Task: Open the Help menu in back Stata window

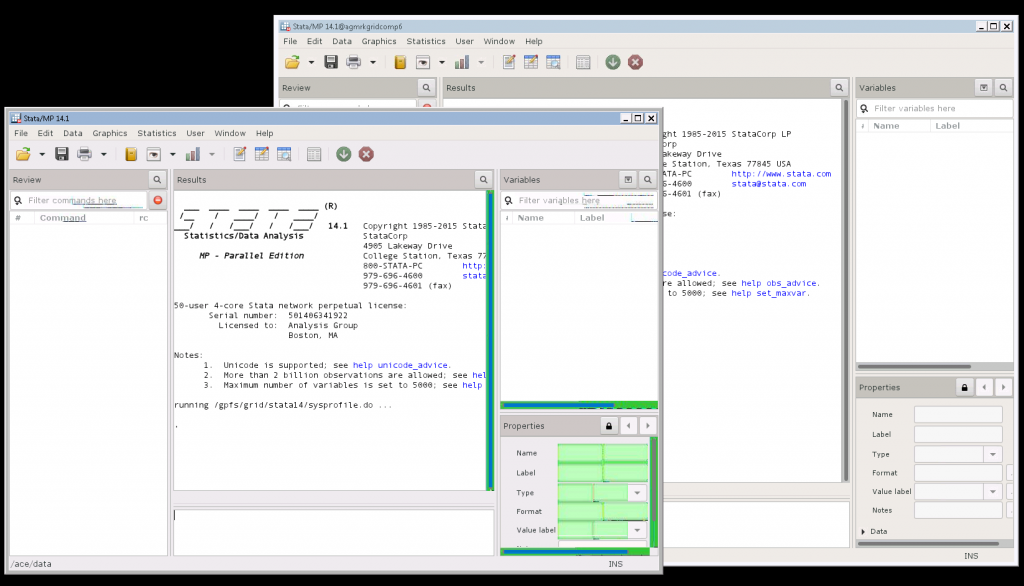Action: [x=534, y=41]
